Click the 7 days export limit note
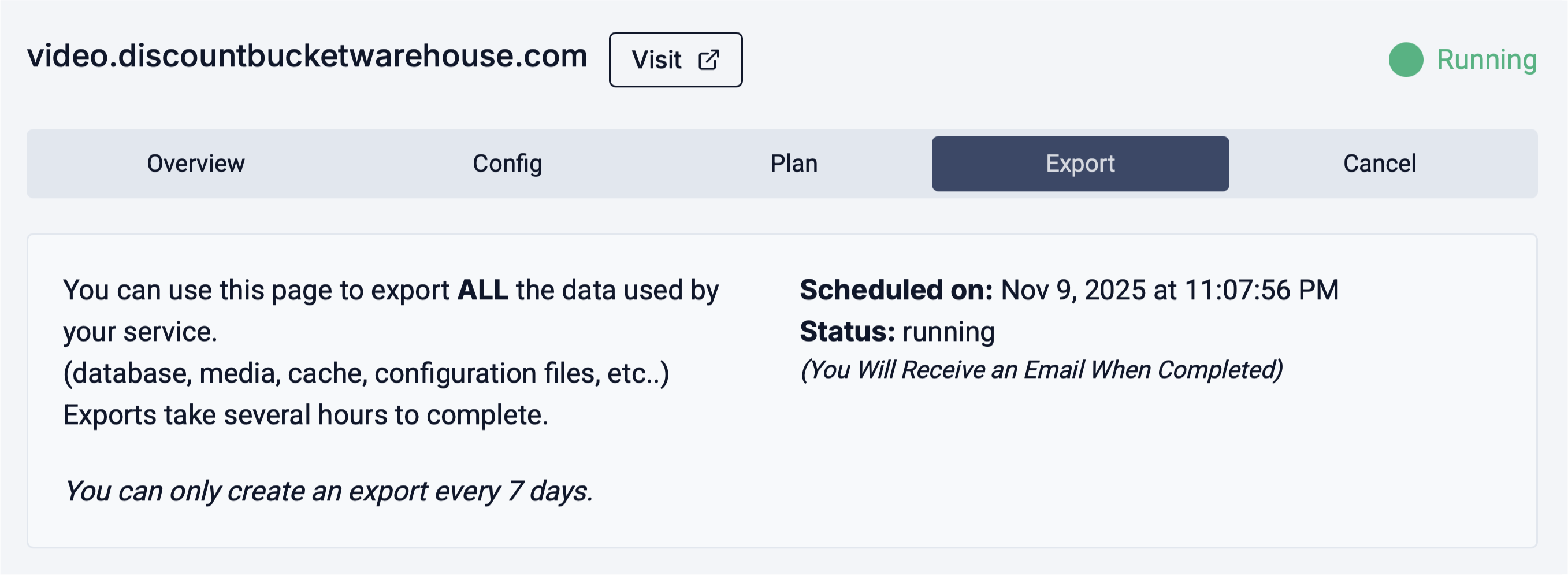The image size is (1568, 575). 329,491
